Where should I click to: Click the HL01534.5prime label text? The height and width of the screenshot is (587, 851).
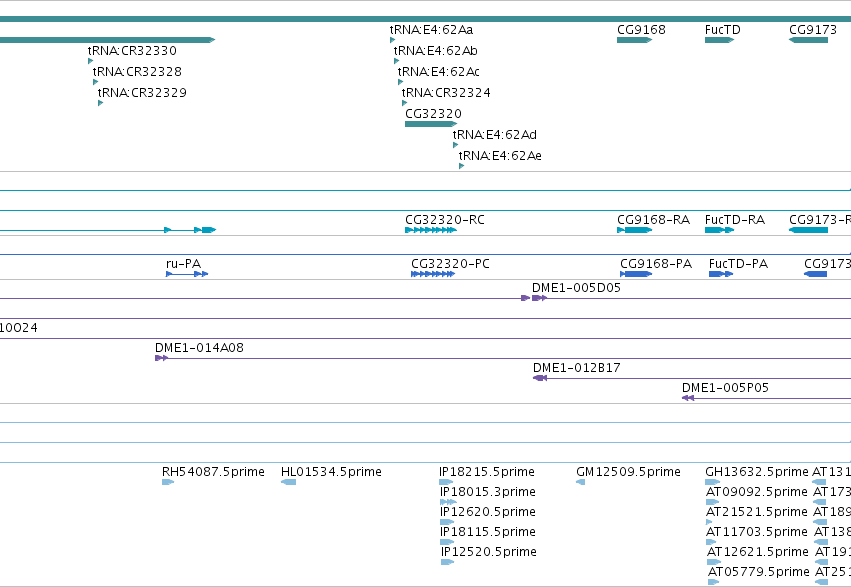pos(331,471)
